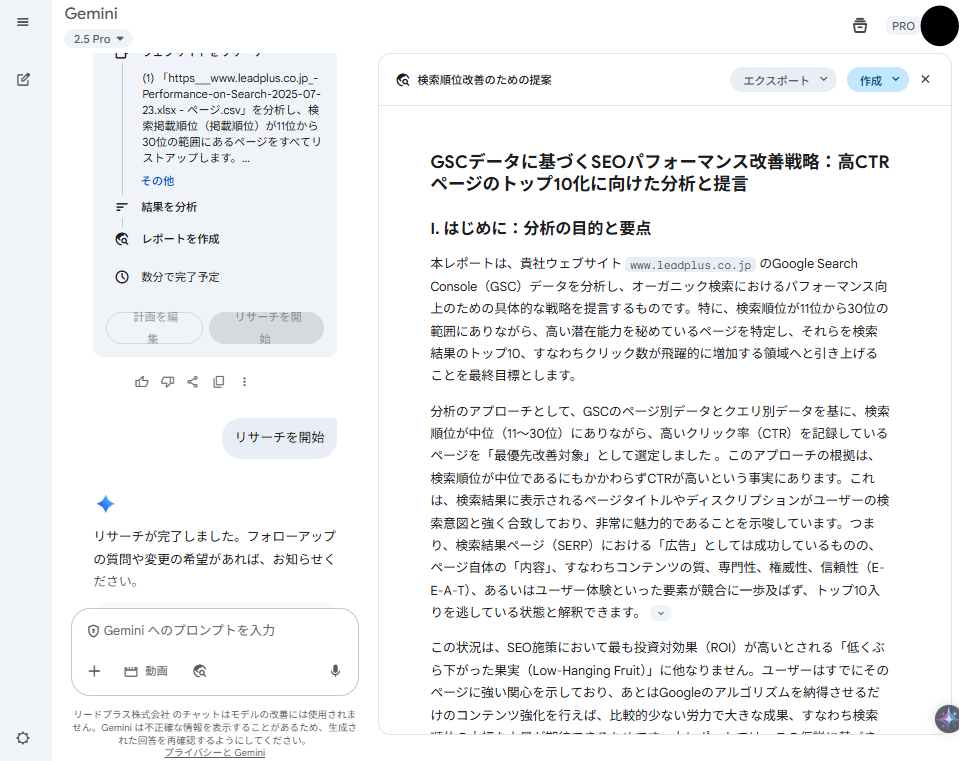Screen dimensions: 960x761
Task: Expand source chevron after paragraph two
Action: [661, 613]
